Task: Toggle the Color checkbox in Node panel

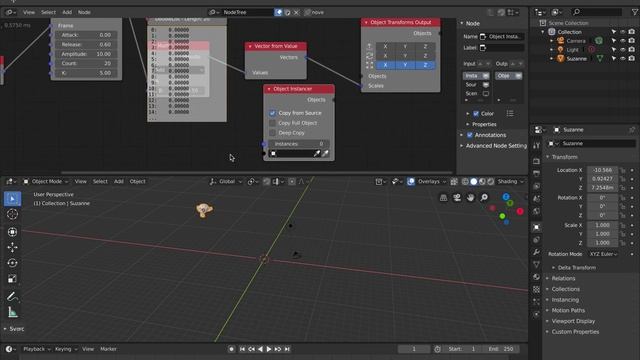Action: (476, 113)
